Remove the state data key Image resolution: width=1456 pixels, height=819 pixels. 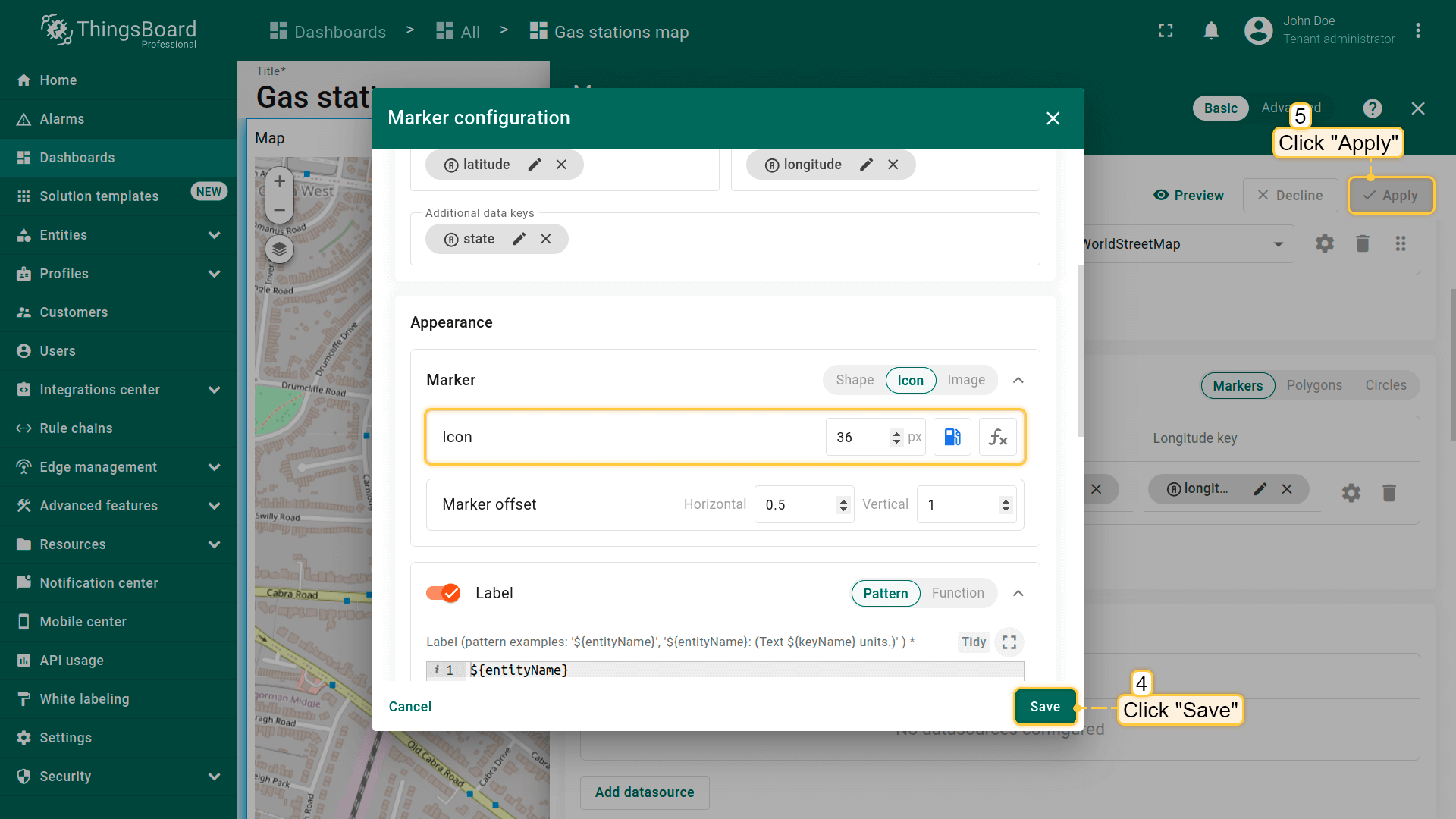[x=546, y=239]
